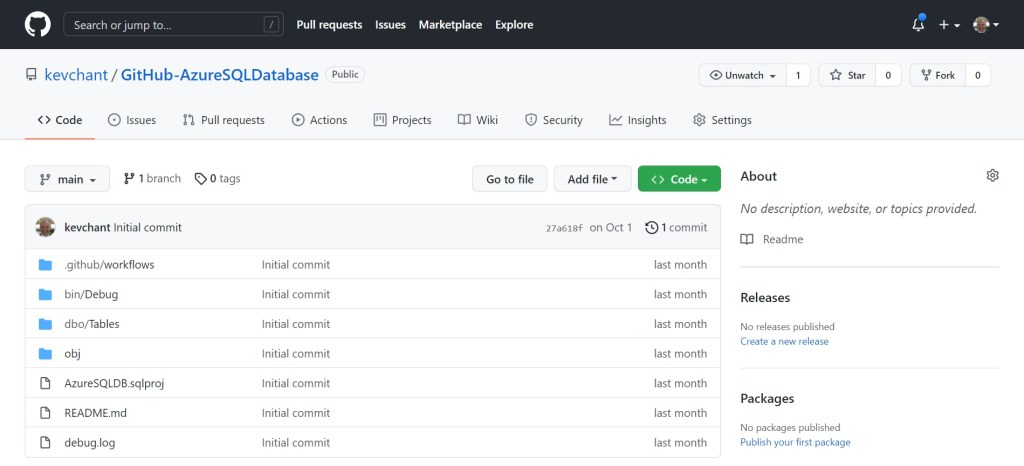1024x466 pixels.
Task: Open commit hash 27a618f
Action: click(564, 228)
